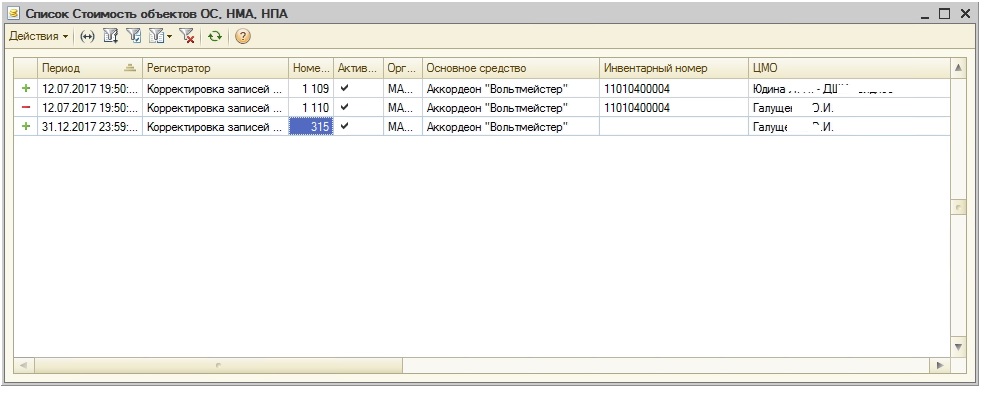Disable filter with the red cross funnel
Image resolution: width=985 pixels, height=393 pixels.
(x=187, y=36)
